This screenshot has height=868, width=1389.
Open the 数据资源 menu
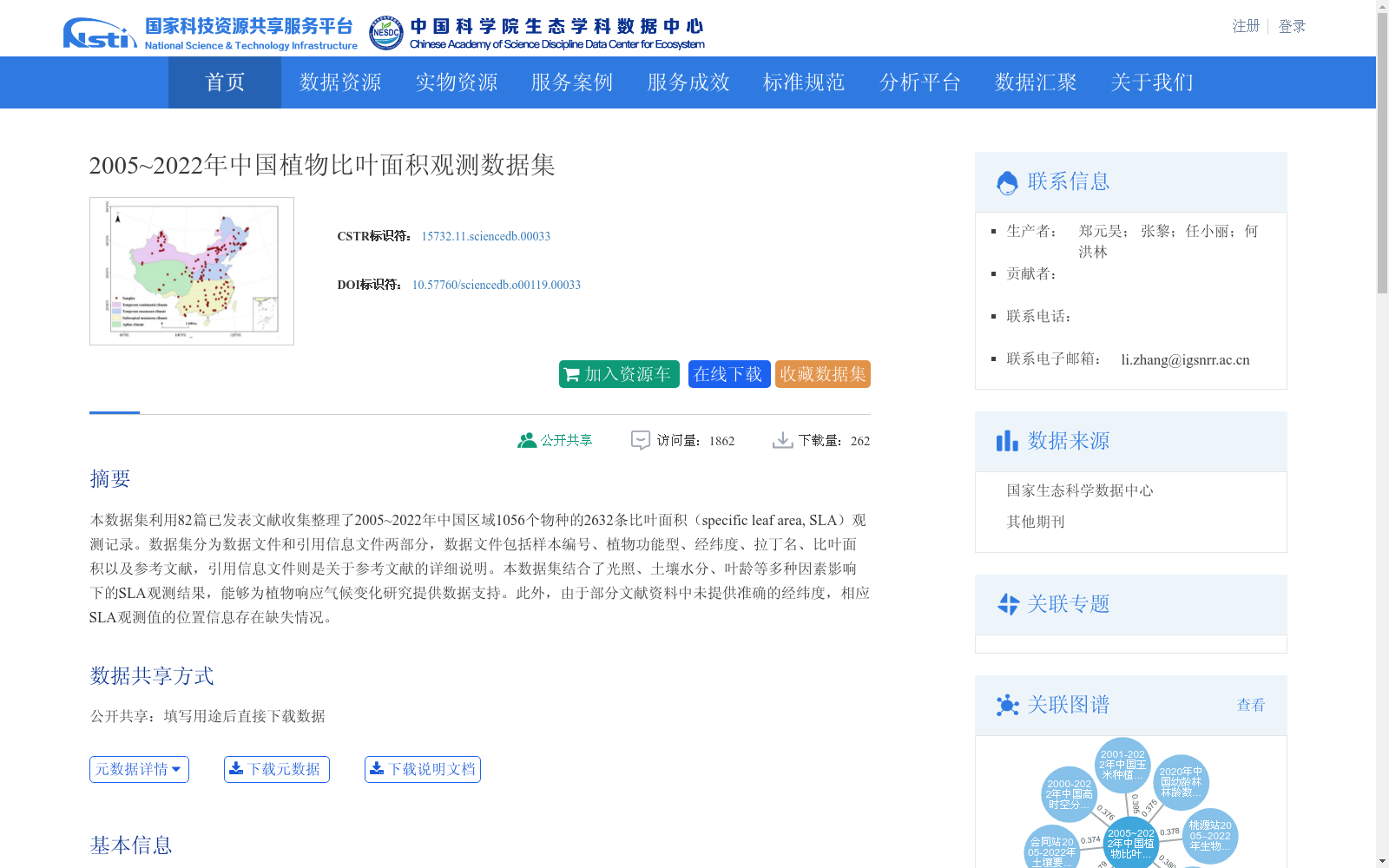coord(340,82)
